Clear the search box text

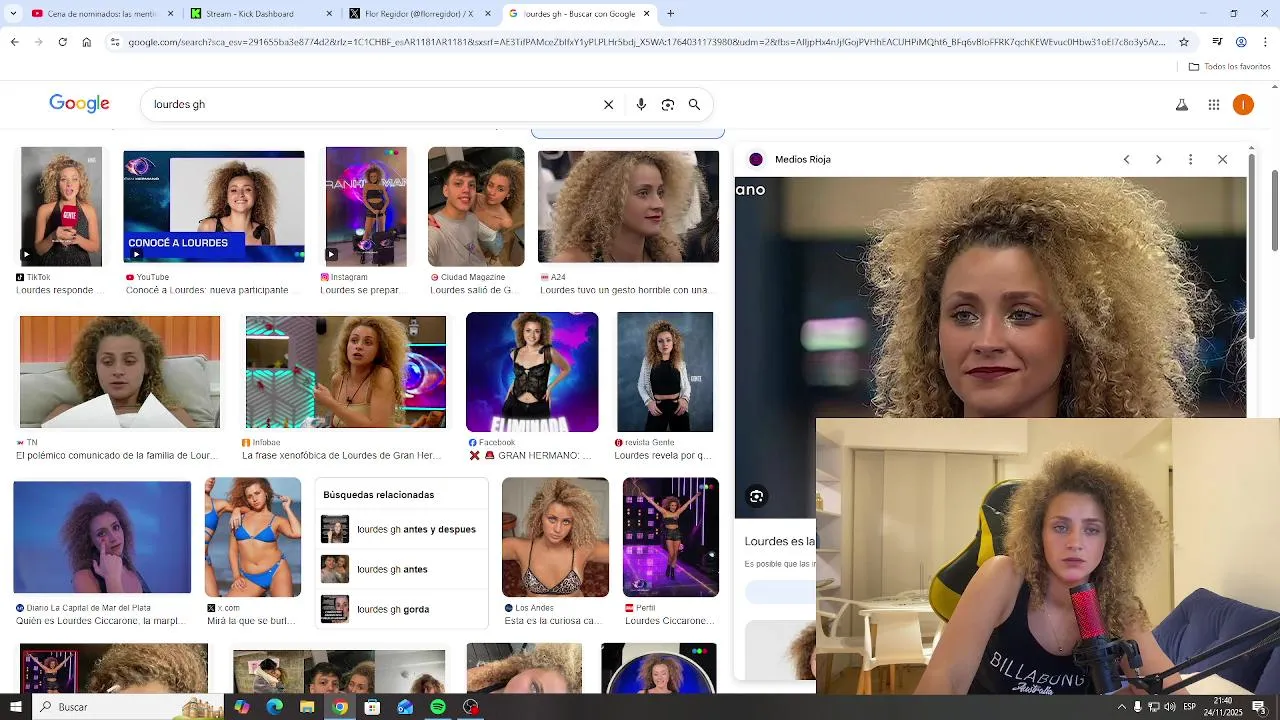pyautogui.click(x=608, y=104)
